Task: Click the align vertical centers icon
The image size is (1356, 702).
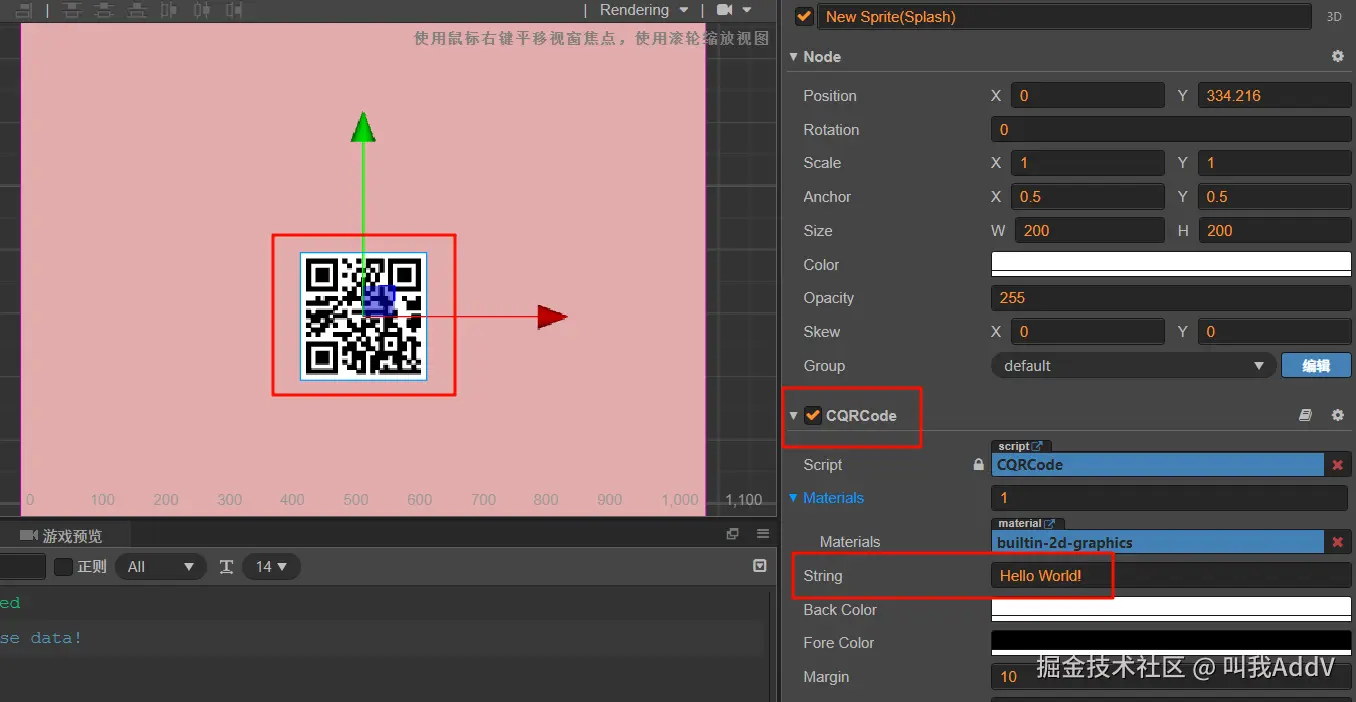Action: point(105,10)
